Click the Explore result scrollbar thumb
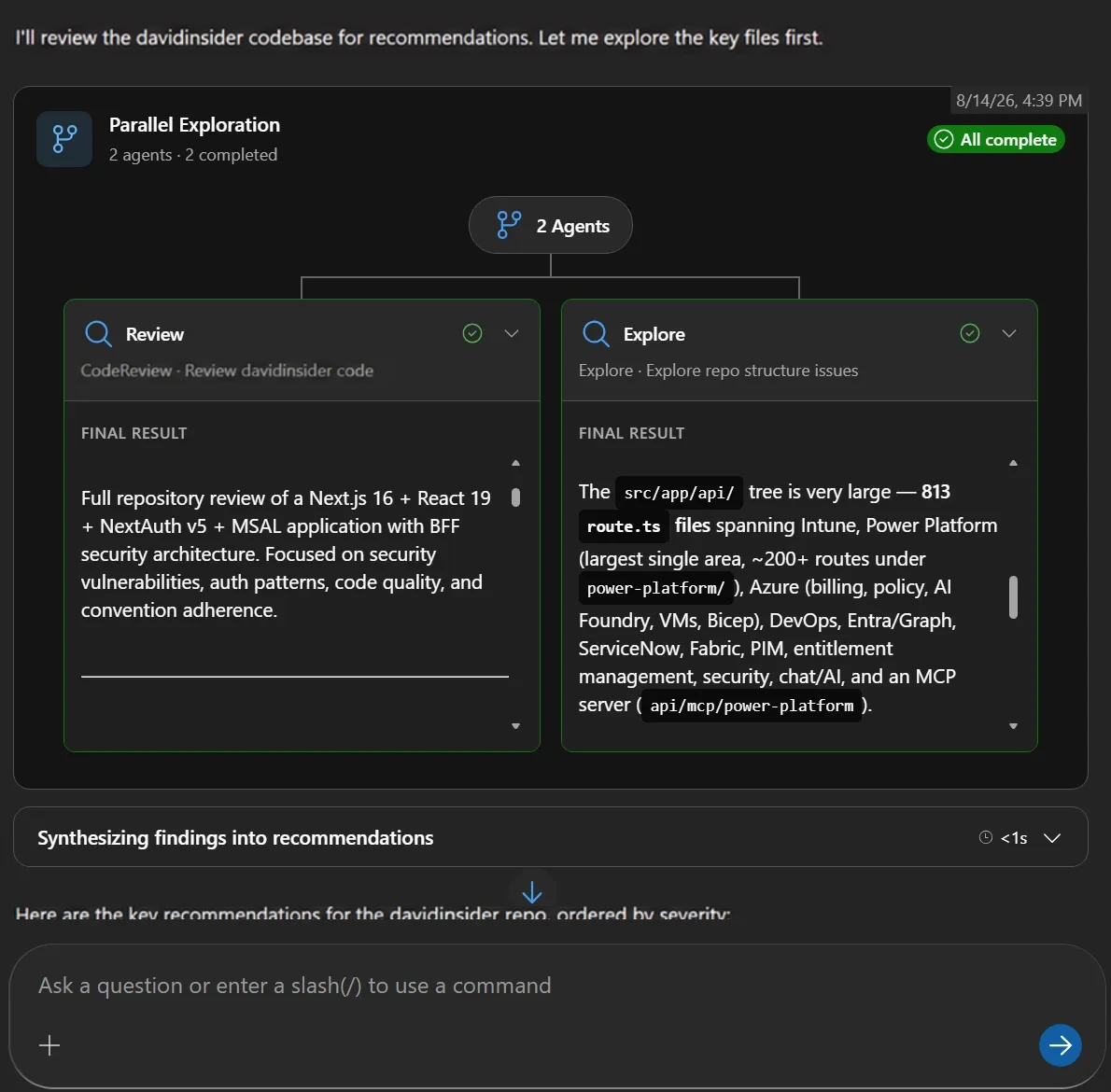This screenshot has width=1111, height=1092. coord(1013,597)
